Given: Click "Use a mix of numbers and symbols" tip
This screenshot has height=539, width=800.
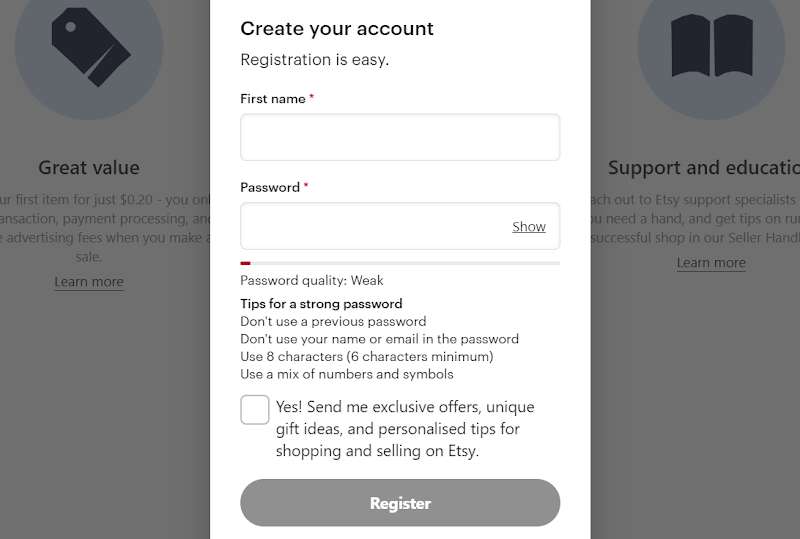Looking at the screenshot, I should point(347,374).
